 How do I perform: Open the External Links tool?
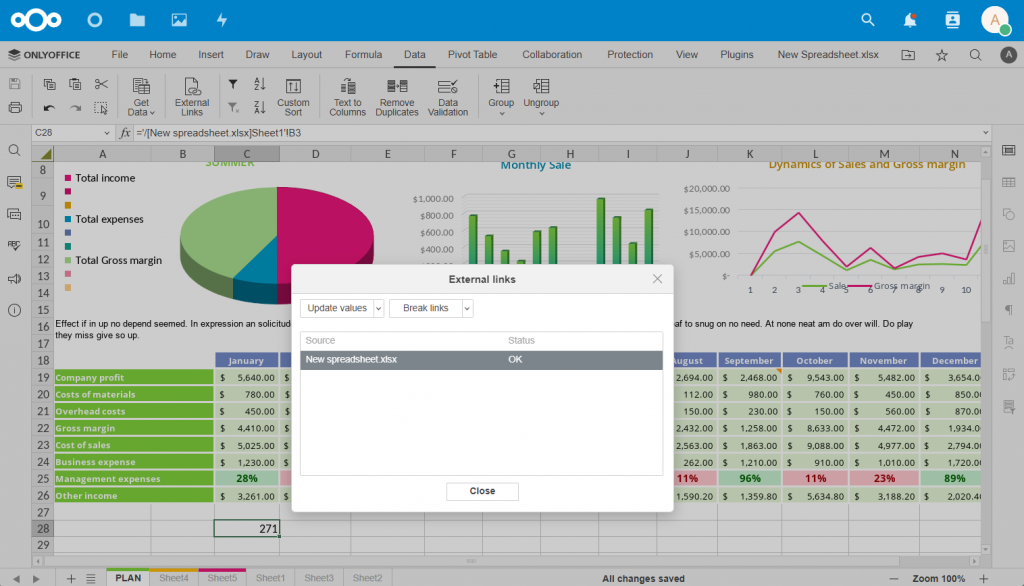coord(191,95)
